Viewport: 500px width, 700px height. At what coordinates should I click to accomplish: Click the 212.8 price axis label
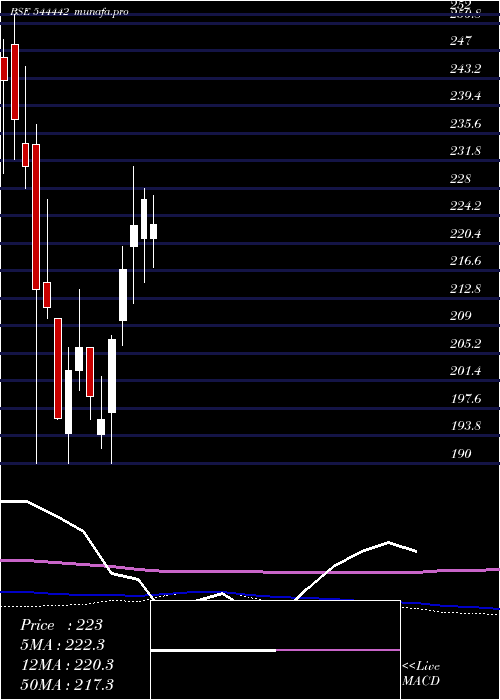pos(466,288)
